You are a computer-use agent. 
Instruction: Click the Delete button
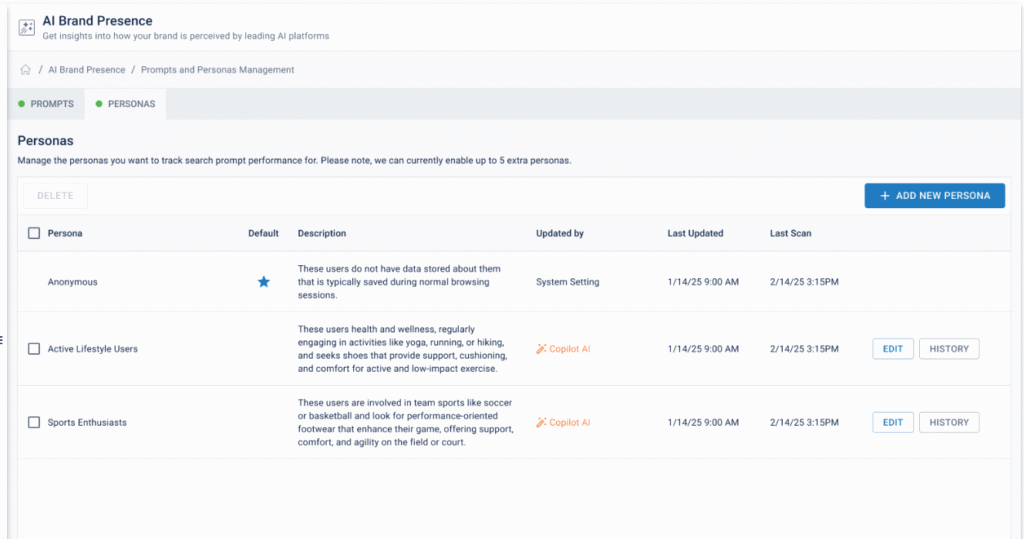(55, 196)
